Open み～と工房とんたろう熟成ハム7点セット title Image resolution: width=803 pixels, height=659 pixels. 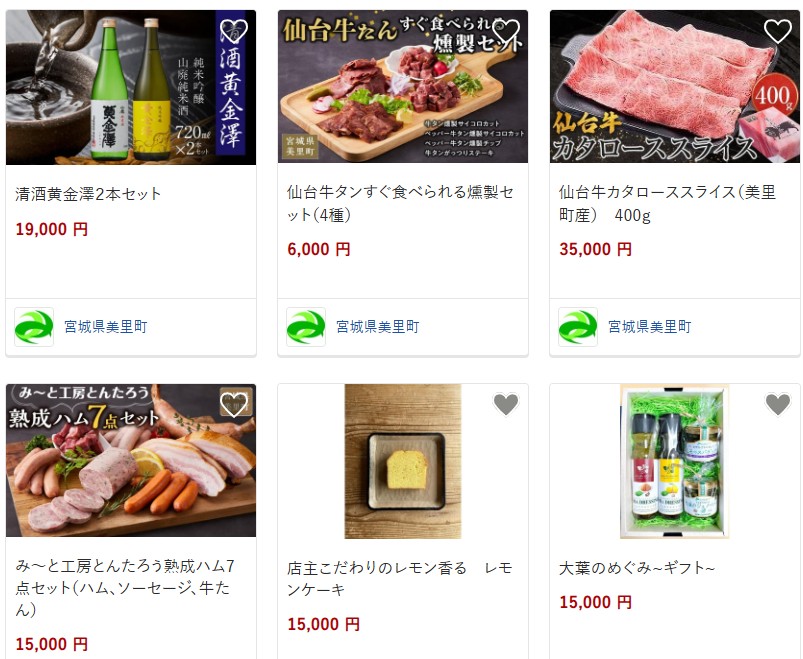125,587
